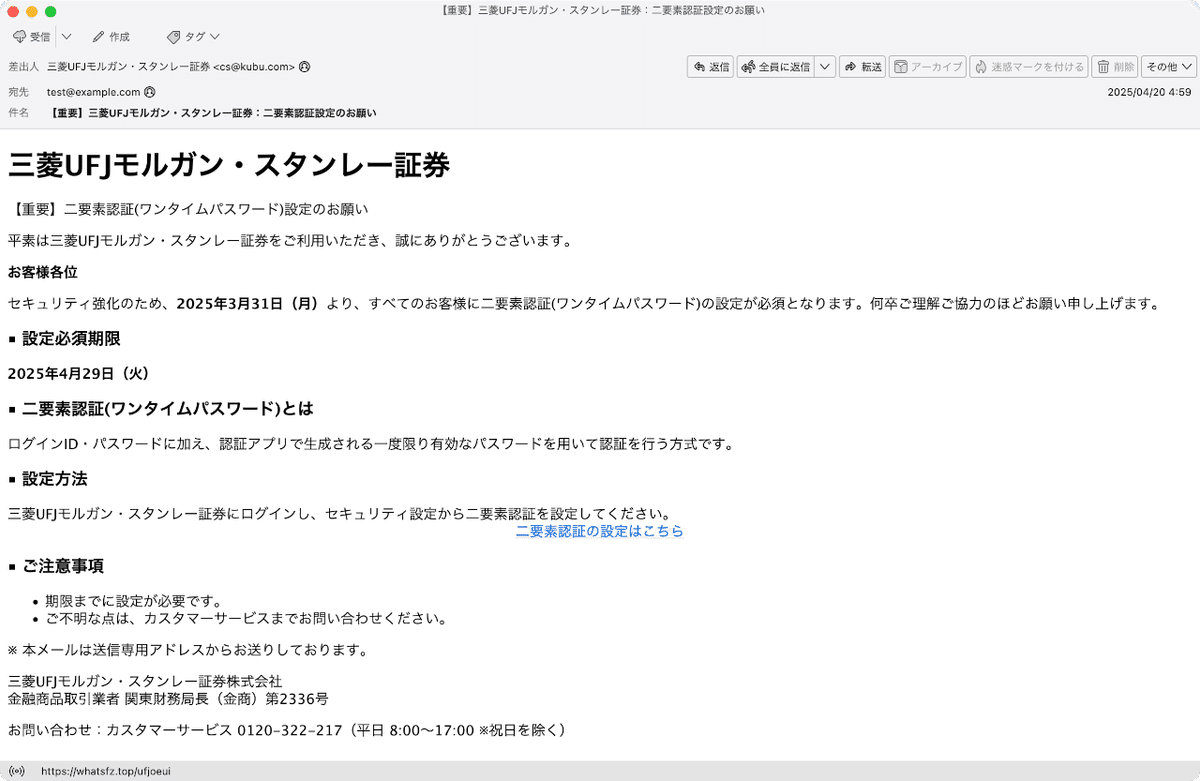The height and width of the screenshot is (781, 1200).
Task: Click the deadline text 2025年4月29日（火）
Action: point(79,373)
